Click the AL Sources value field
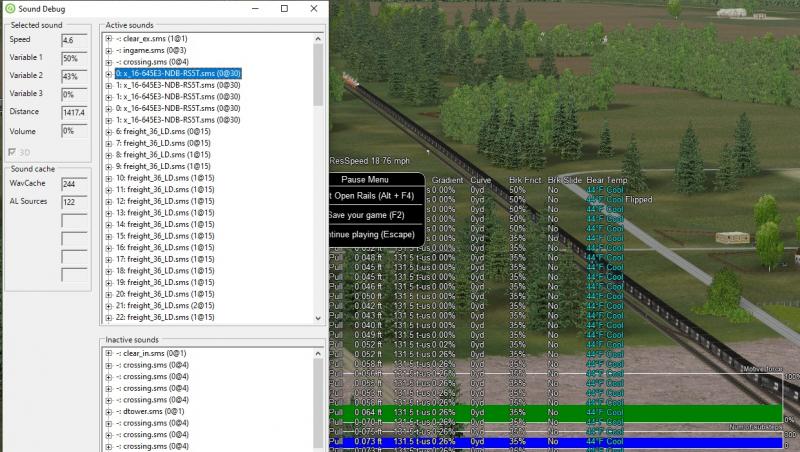The image size is (800, 452). [x=74, y=202]
